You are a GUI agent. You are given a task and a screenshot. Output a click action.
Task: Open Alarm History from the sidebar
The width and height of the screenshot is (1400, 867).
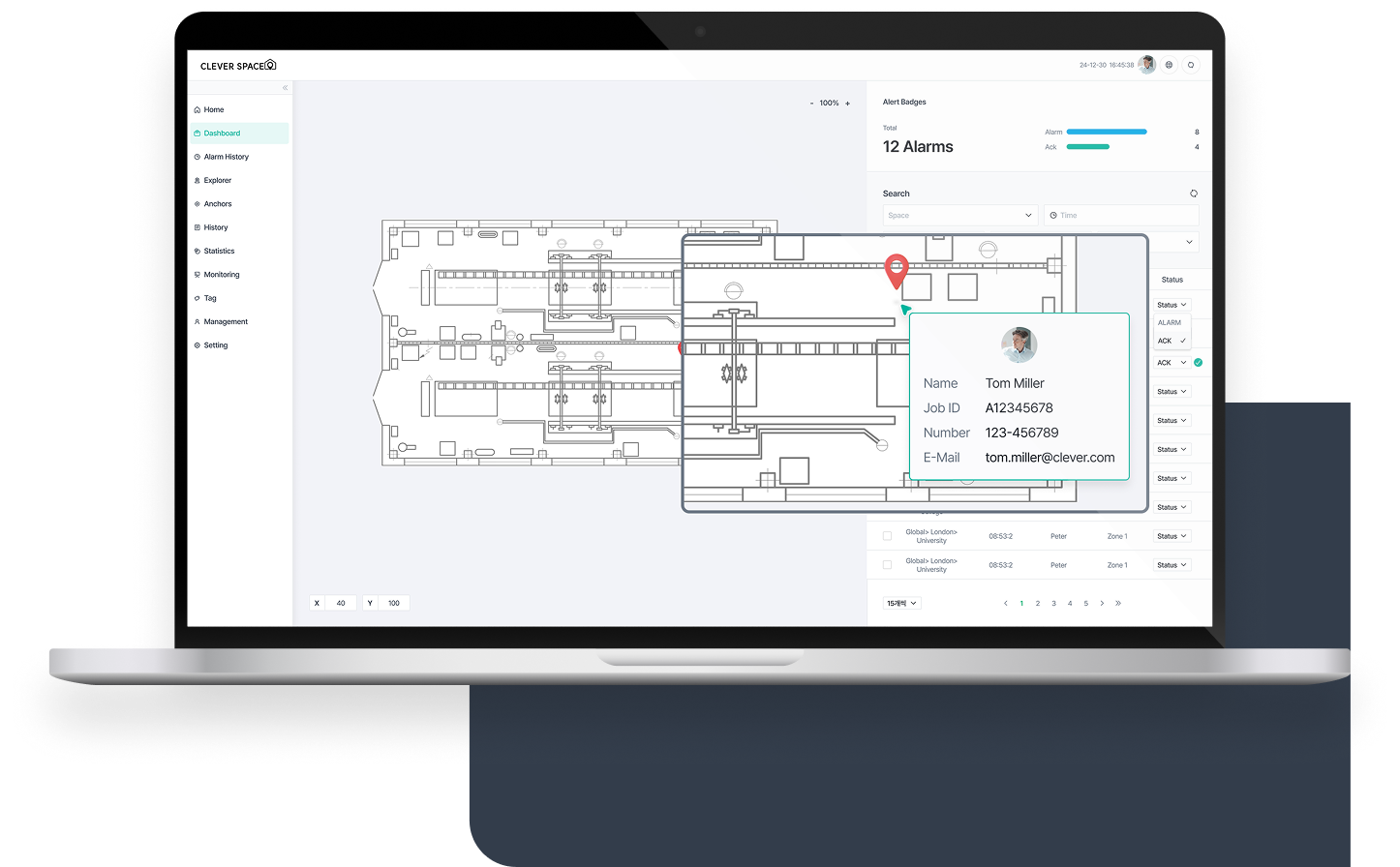[x=226, y=157]
